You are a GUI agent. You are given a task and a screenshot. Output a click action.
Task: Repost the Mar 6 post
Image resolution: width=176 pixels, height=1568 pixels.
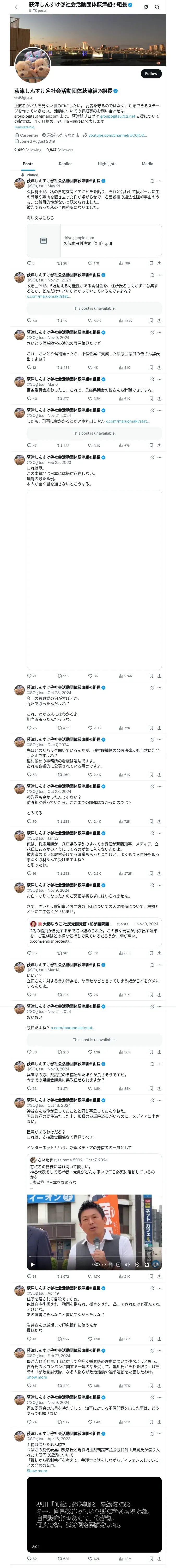(x=59, y=399)
